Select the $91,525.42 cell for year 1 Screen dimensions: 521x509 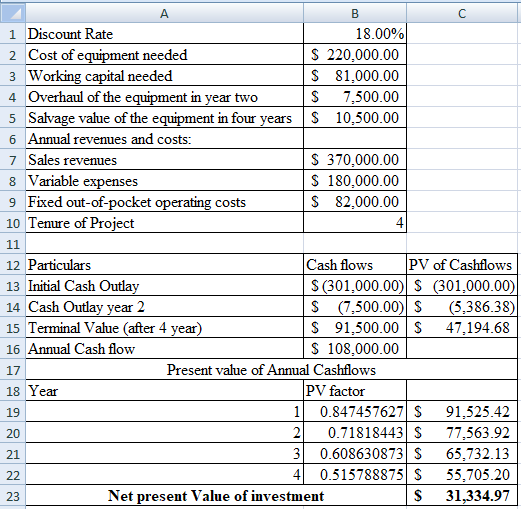click(x=462, y=412)
